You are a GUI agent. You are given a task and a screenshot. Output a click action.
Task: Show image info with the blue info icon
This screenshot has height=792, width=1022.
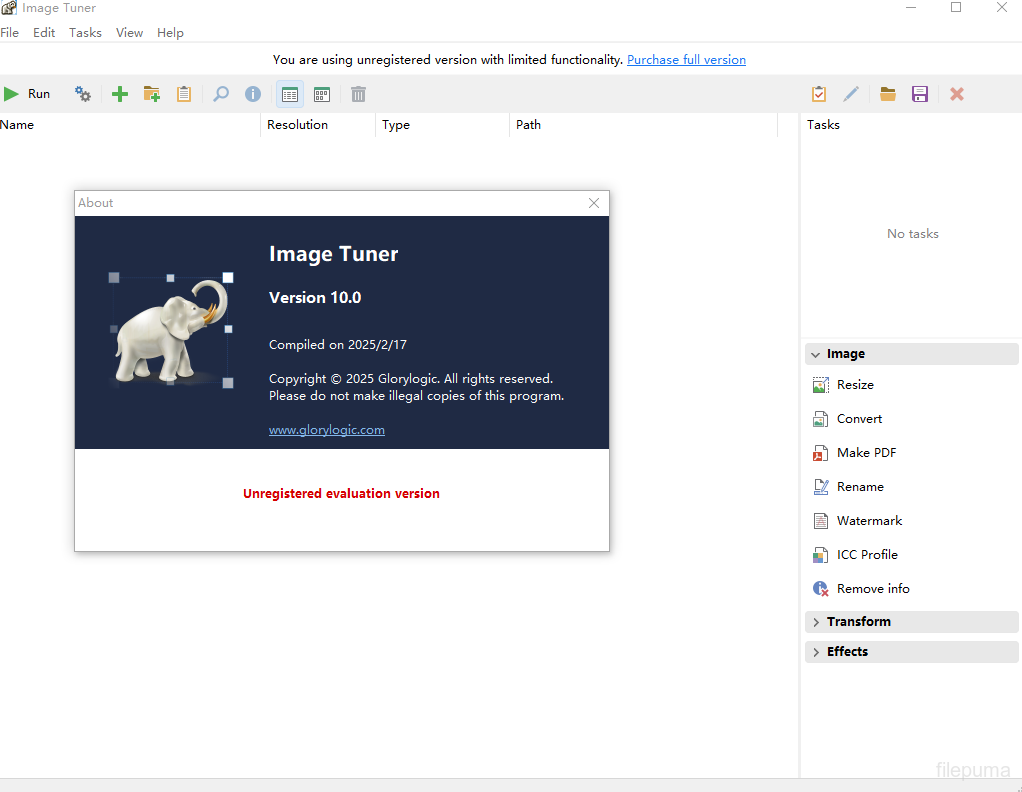click(253, 94)
